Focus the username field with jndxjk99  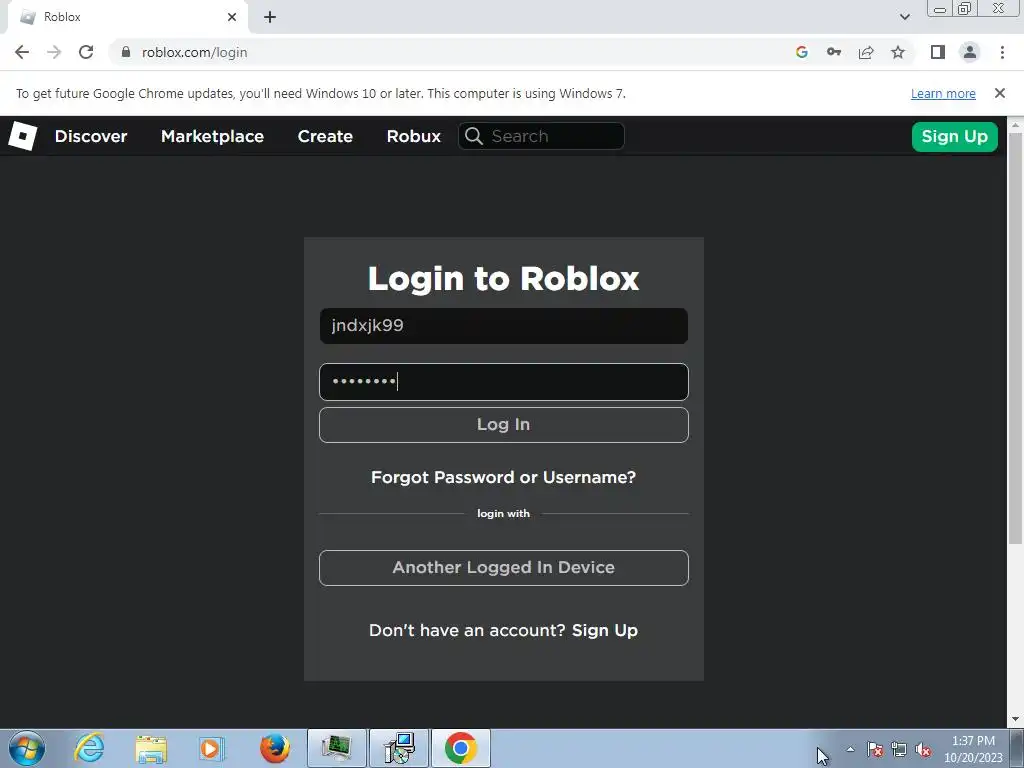tap(504, 326)
